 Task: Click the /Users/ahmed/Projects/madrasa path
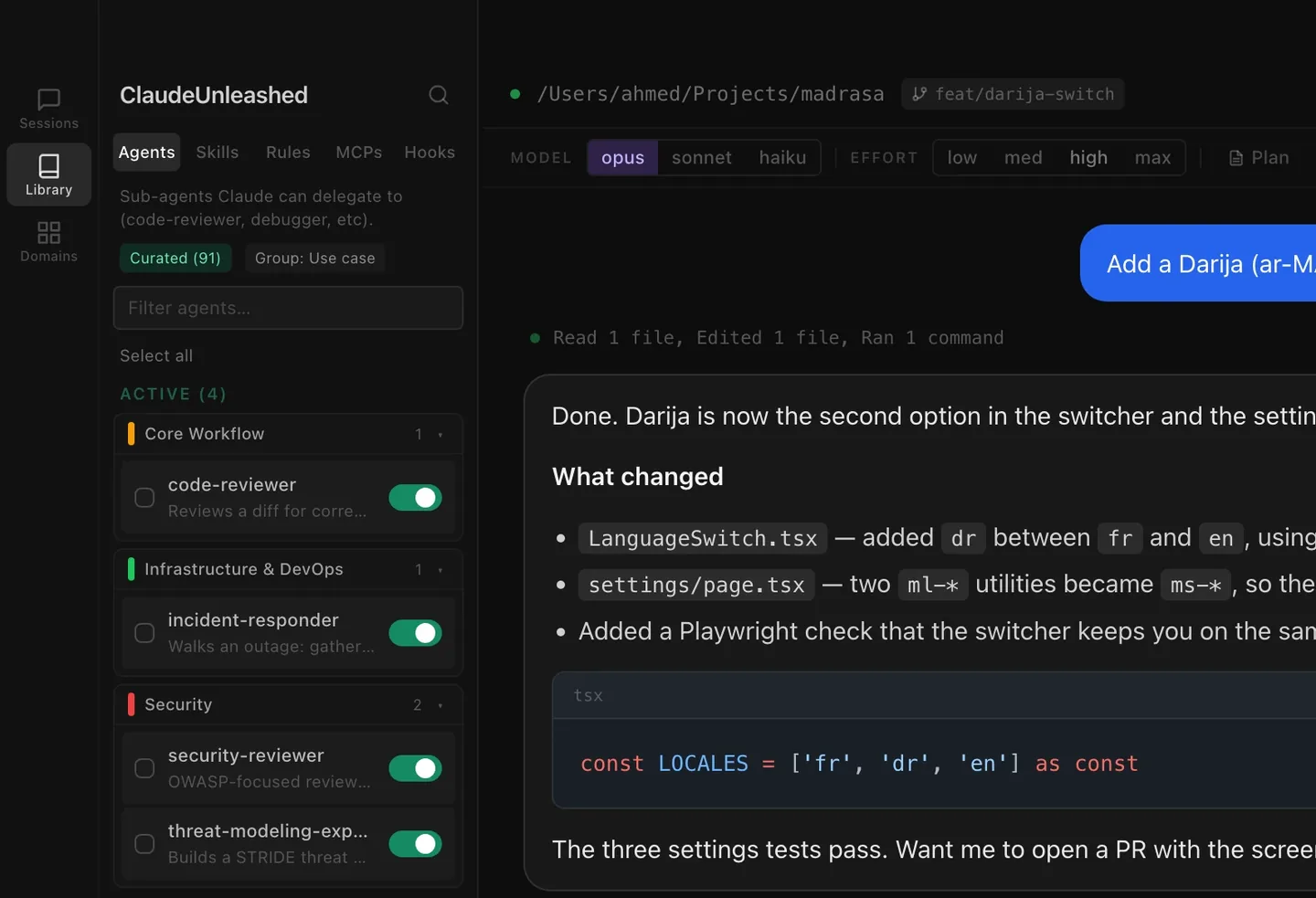point(710,94)
